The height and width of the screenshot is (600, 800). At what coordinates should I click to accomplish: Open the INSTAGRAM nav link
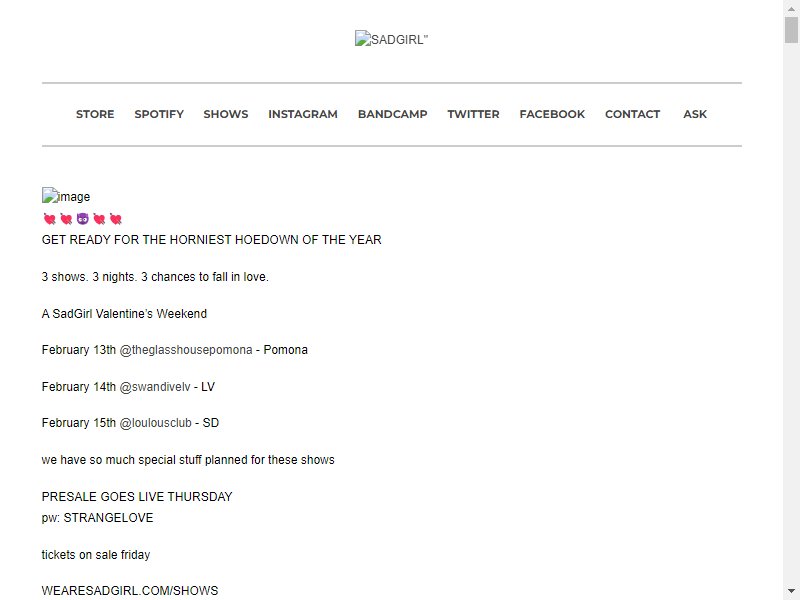coord(303,114)
